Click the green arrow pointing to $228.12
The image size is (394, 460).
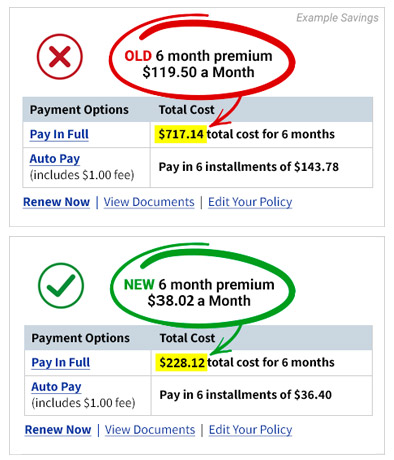click(x=227, y=339)
